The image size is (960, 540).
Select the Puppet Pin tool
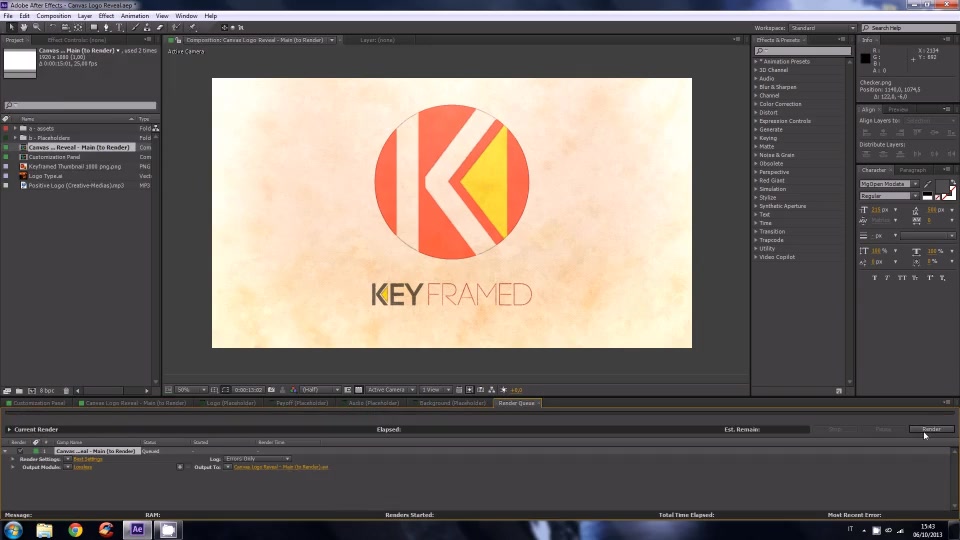(x=192, y=28)
